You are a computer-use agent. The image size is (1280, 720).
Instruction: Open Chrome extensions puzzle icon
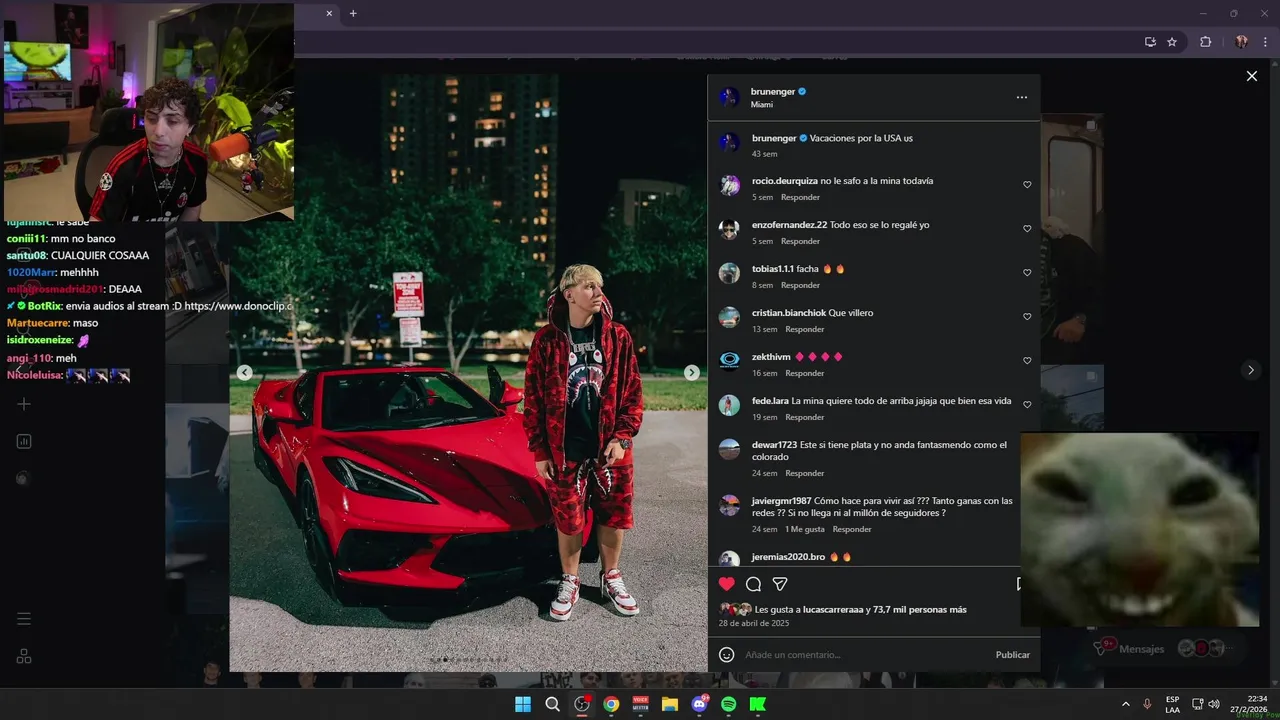pyautogui.click(x=1205, y=42)
